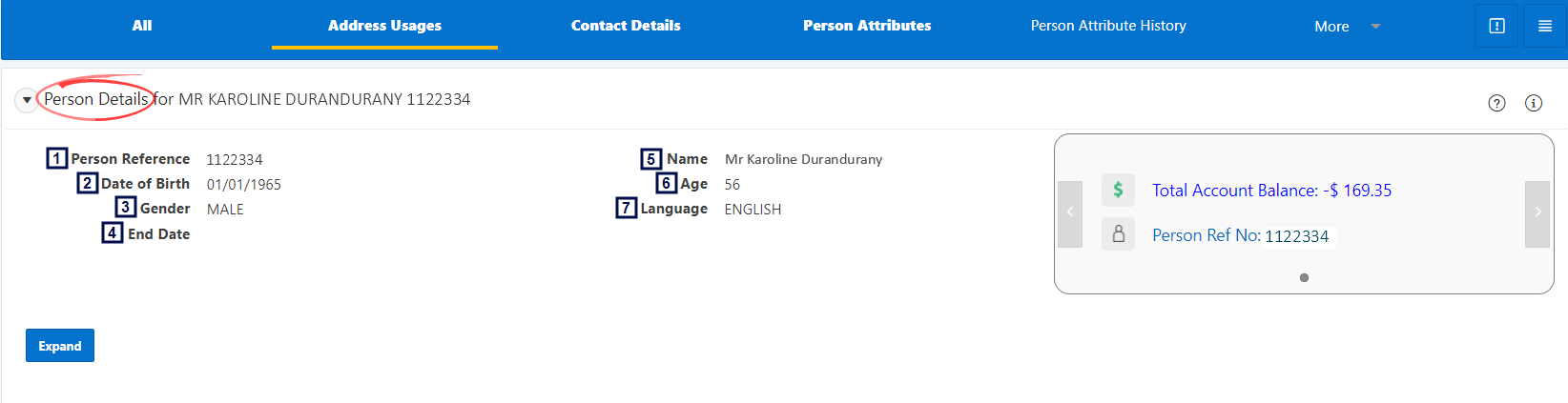
Task: Click the green dollar sign icon
Action: (1118, 190)
